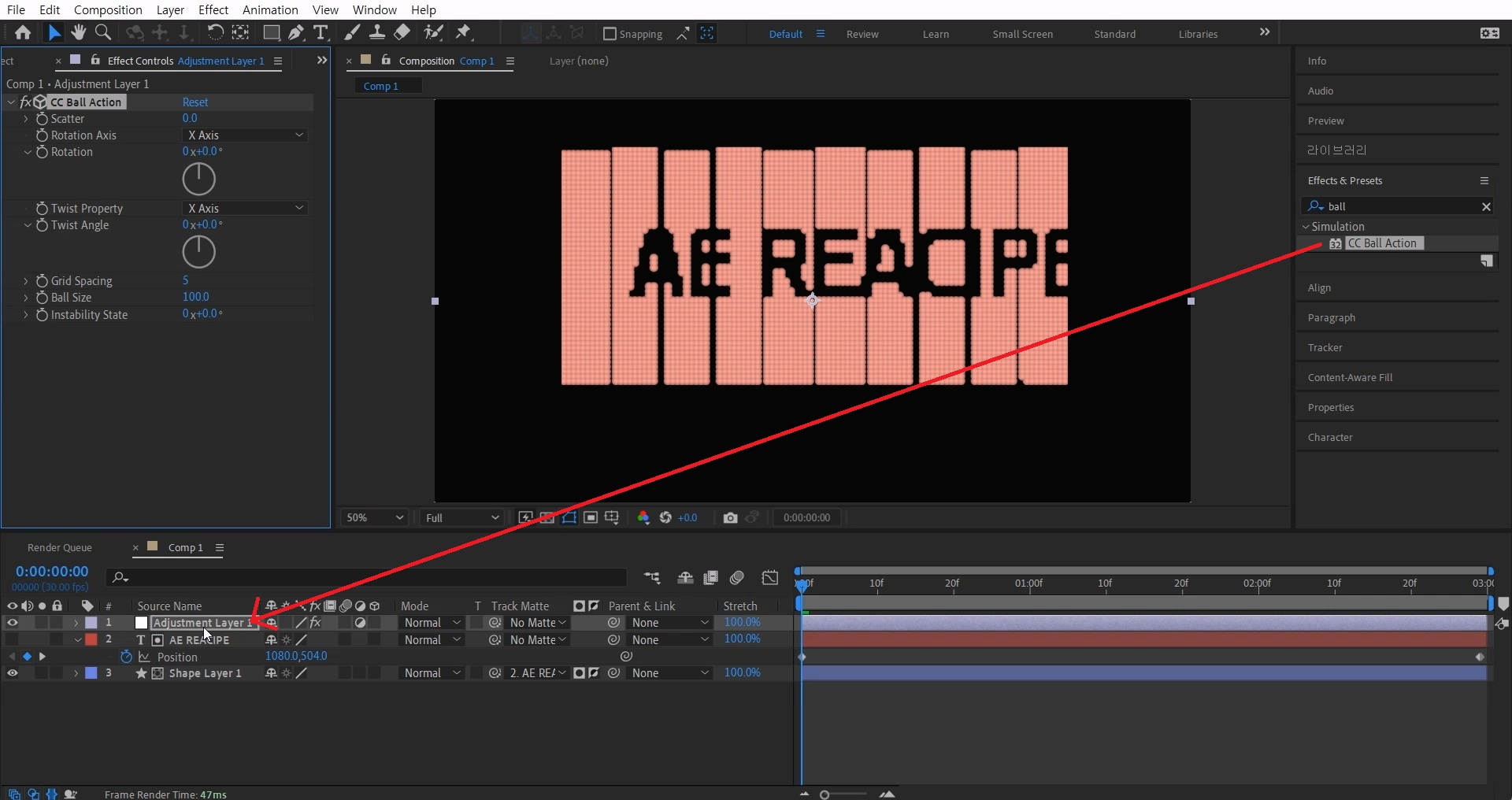Open the Character panel
The height and width of the screenshot is (800, 1512).
[1330, 438]
